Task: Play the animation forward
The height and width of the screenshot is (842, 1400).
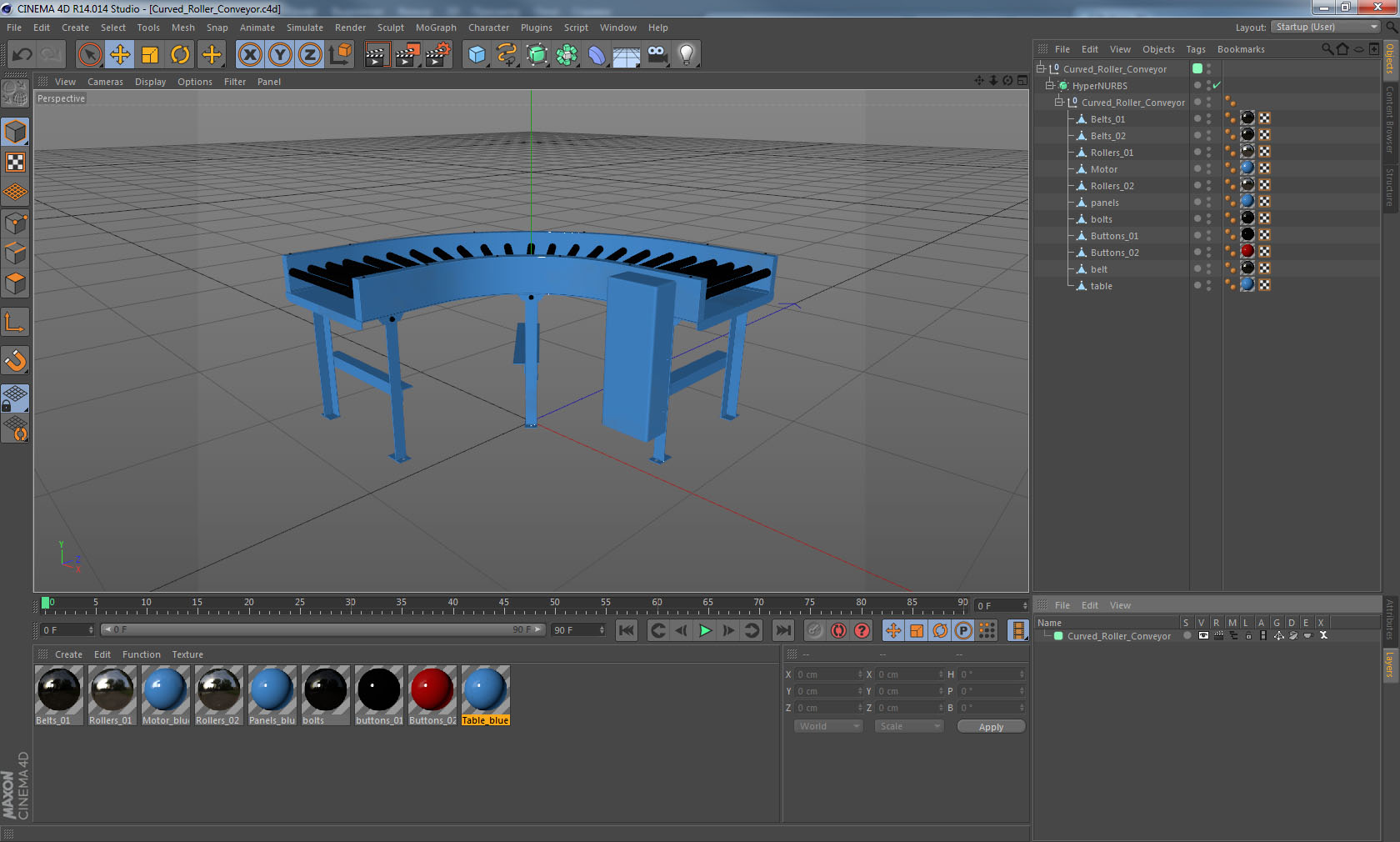Action: tap(705, 630)
